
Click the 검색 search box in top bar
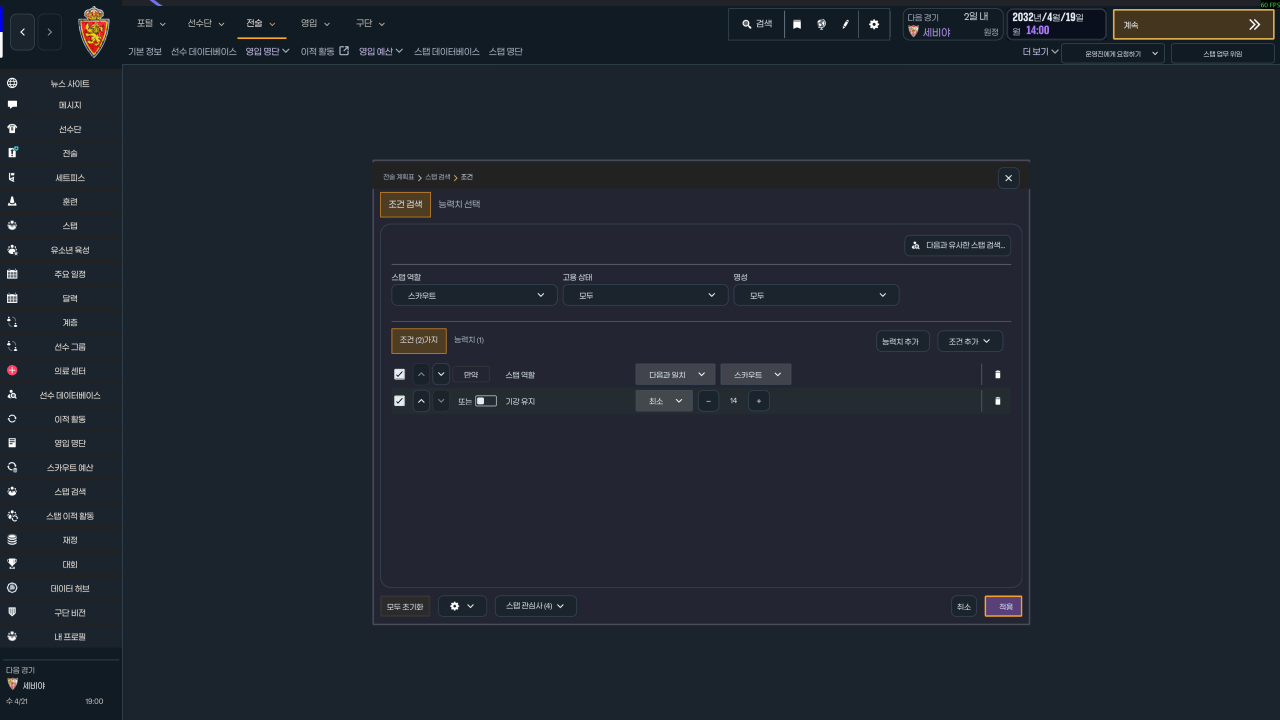point(756,24)
